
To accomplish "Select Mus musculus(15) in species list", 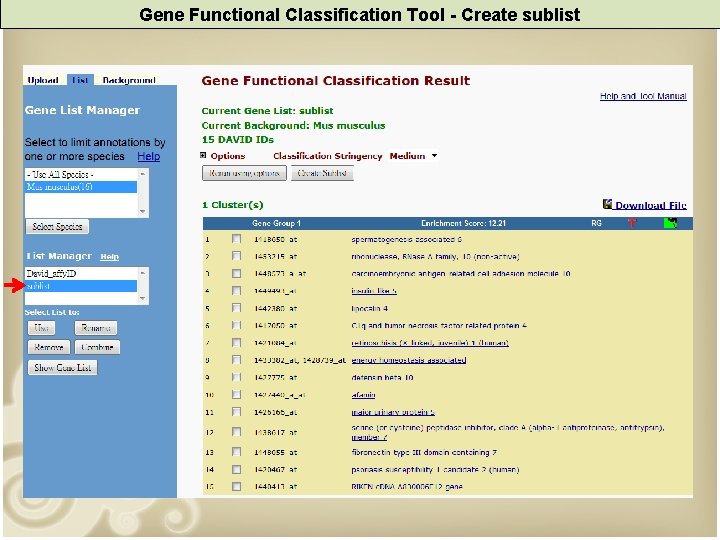I will (x=81, y=186).
